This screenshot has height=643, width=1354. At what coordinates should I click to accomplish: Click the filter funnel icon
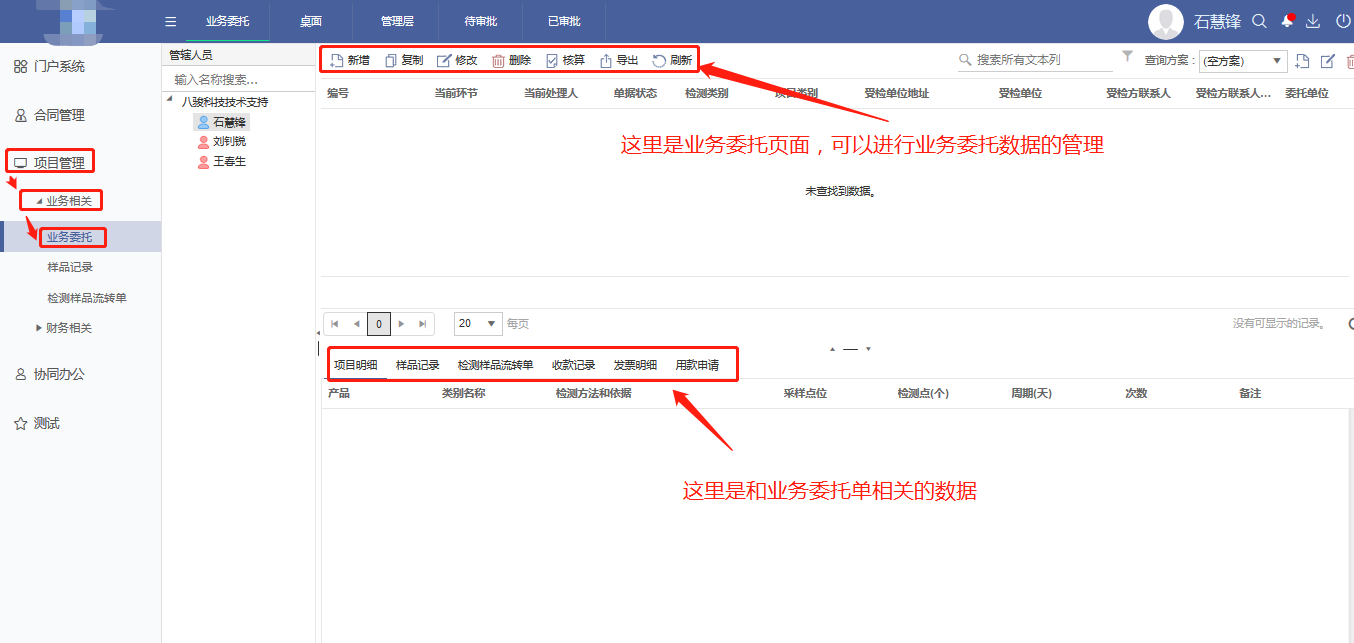point(1128,57)
